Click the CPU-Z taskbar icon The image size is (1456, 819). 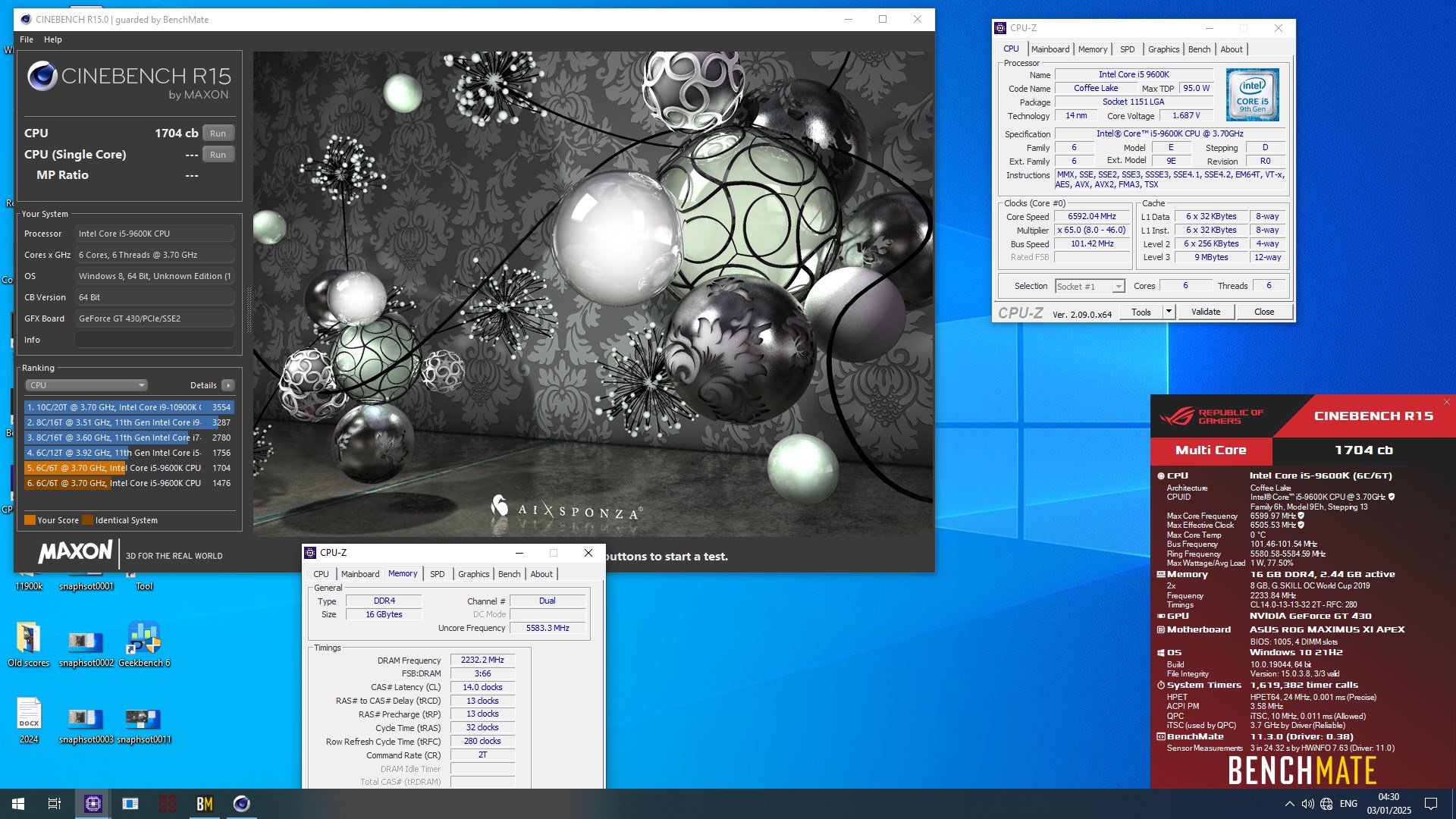click(x=93, y=804)
